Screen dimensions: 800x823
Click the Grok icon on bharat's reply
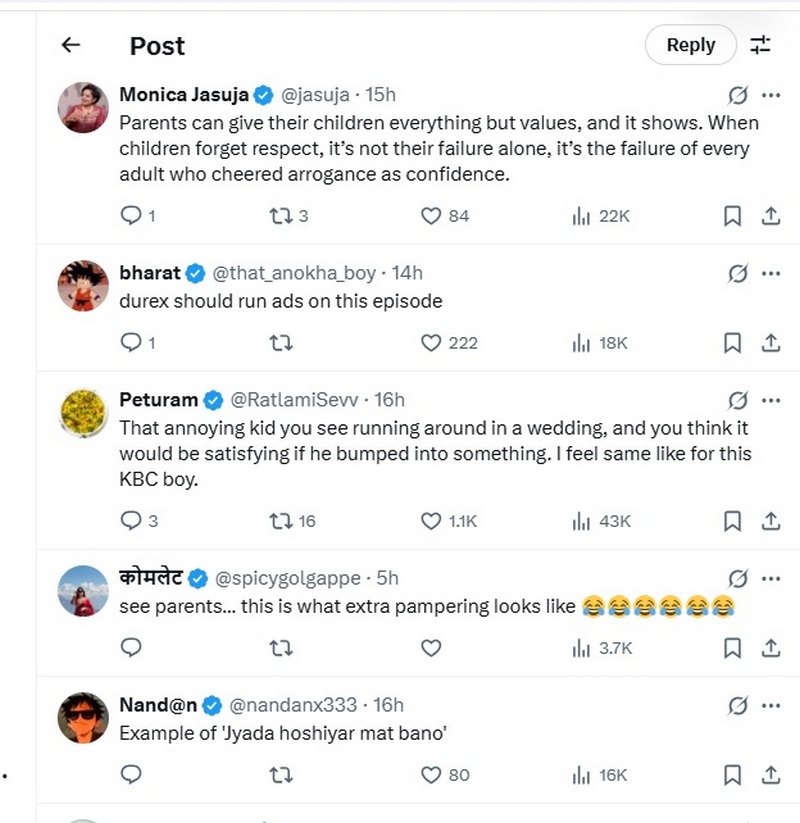coord(738,273)
